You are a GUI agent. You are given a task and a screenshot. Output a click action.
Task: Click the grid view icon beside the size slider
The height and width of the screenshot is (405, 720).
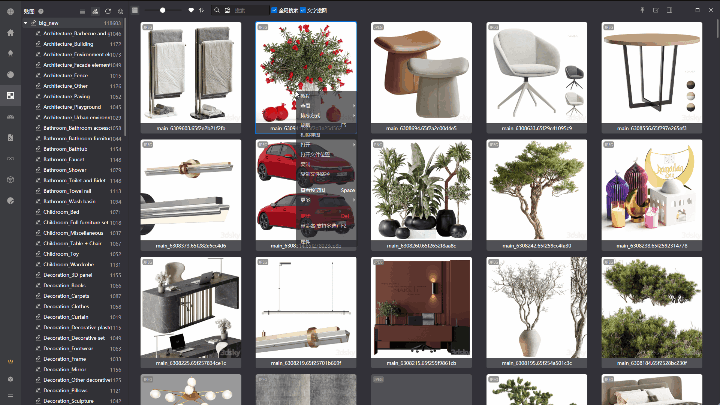tap(135, 9)
